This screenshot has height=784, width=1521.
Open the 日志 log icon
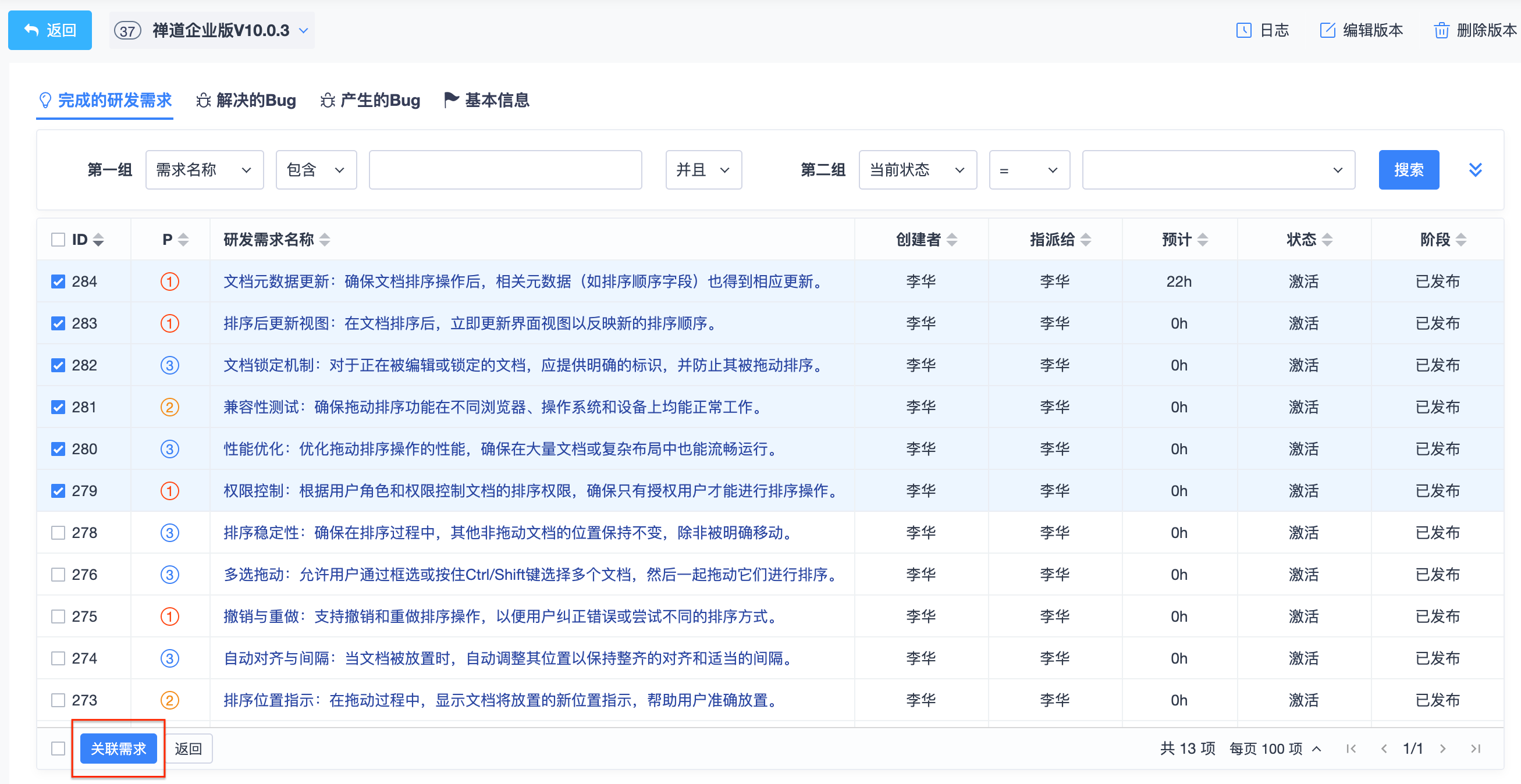[1243, 30]
